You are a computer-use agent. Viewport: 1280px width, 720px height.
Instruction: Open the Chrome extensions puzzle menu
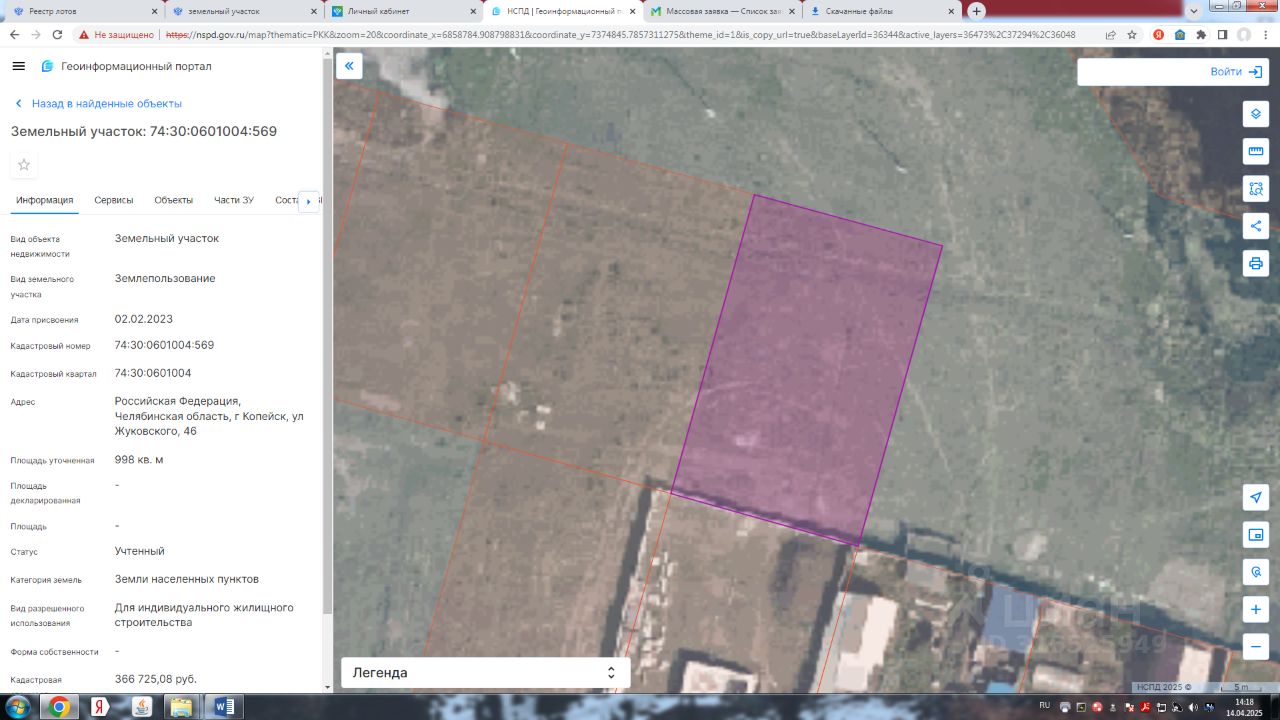point(1201,34)
